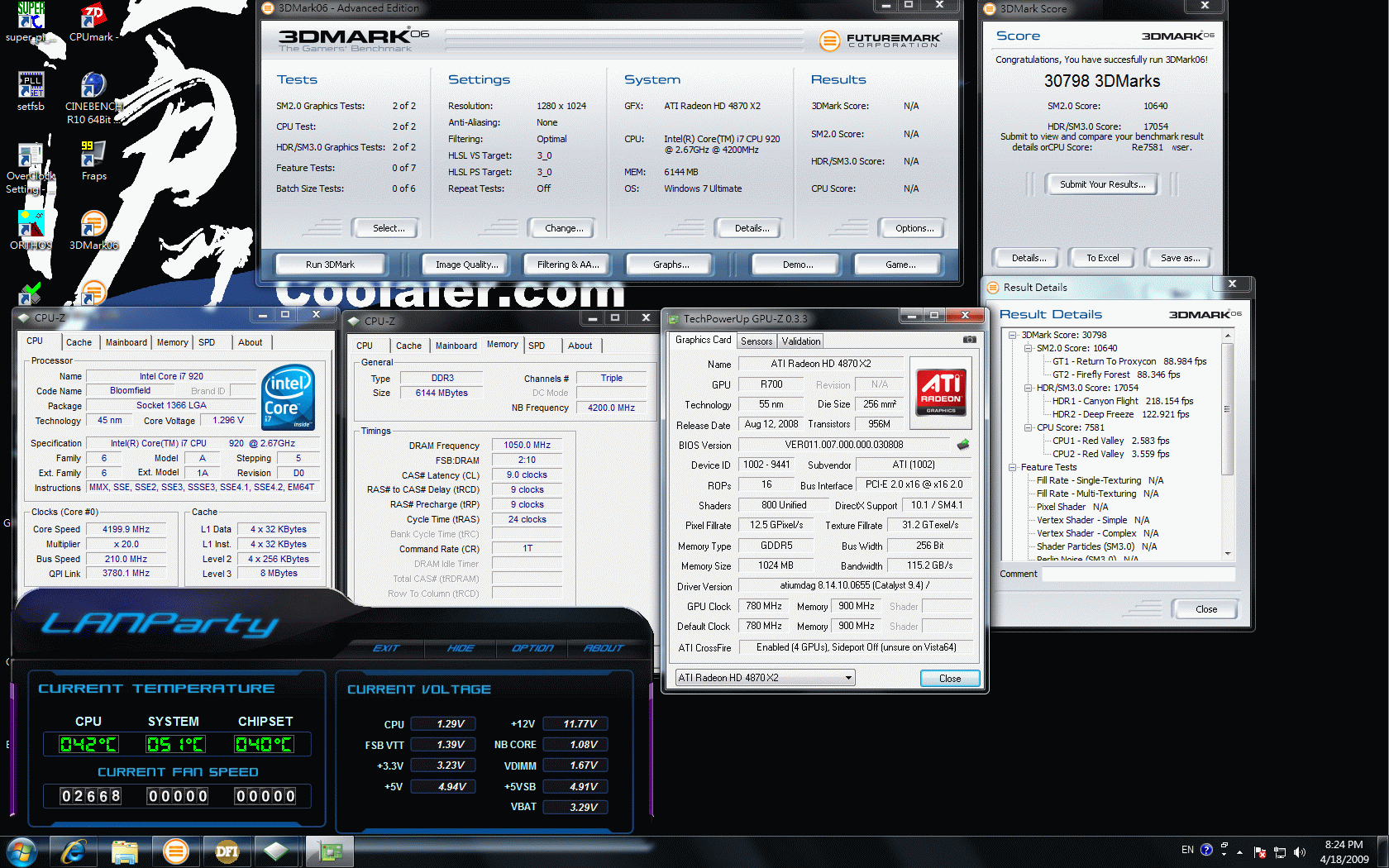Open Windows Explorer folder on taskbar
Image resolution: width=1389 pixels, height=868 pixels.
pos(125,851)
